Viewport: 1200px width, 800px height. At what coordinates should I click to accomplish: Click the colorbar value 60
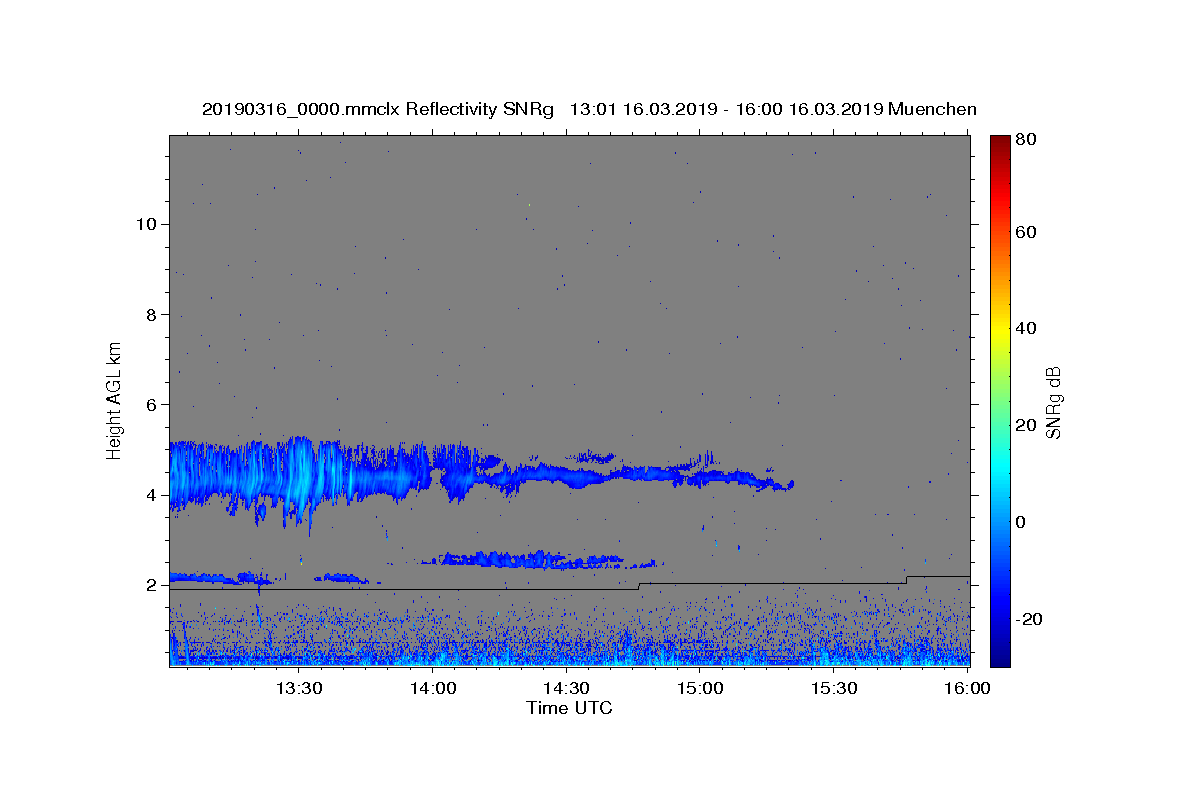(x=1025, y=232)
